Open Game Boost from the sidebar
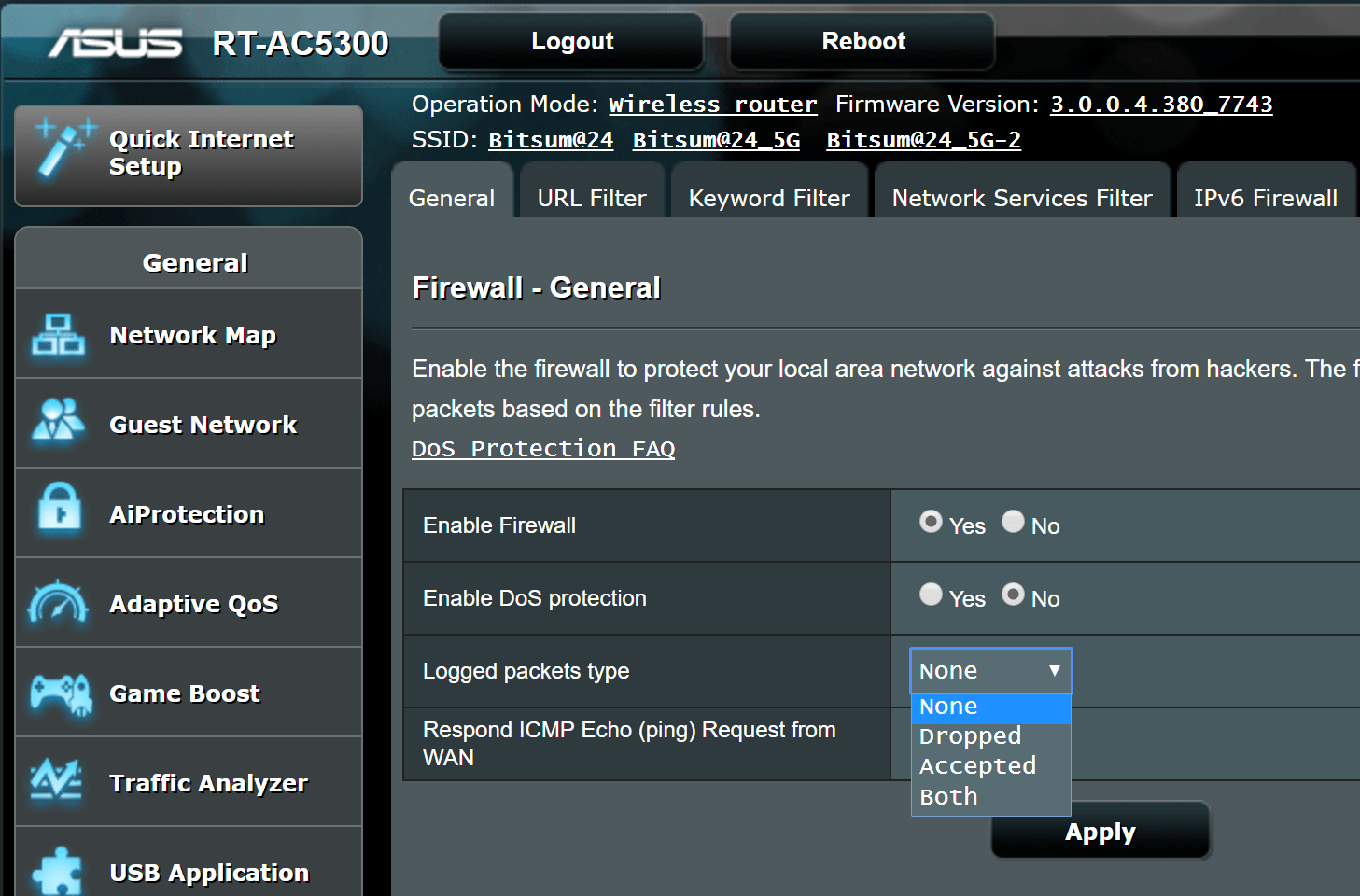Viewport: 1360px width, 896px height. coord(189,693)
